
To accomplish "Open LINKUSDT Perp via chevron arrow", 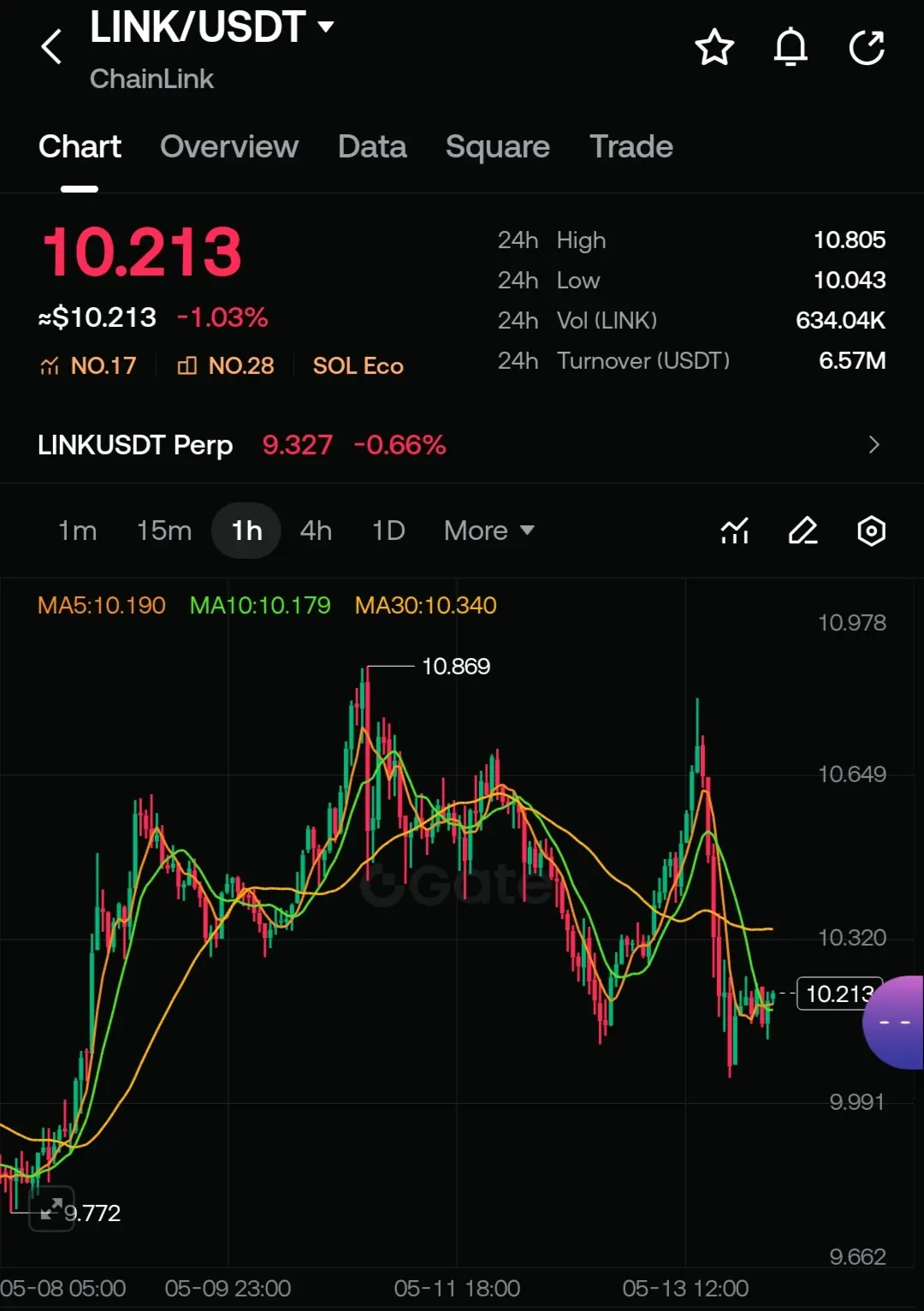I will click(x=874, y=445).
